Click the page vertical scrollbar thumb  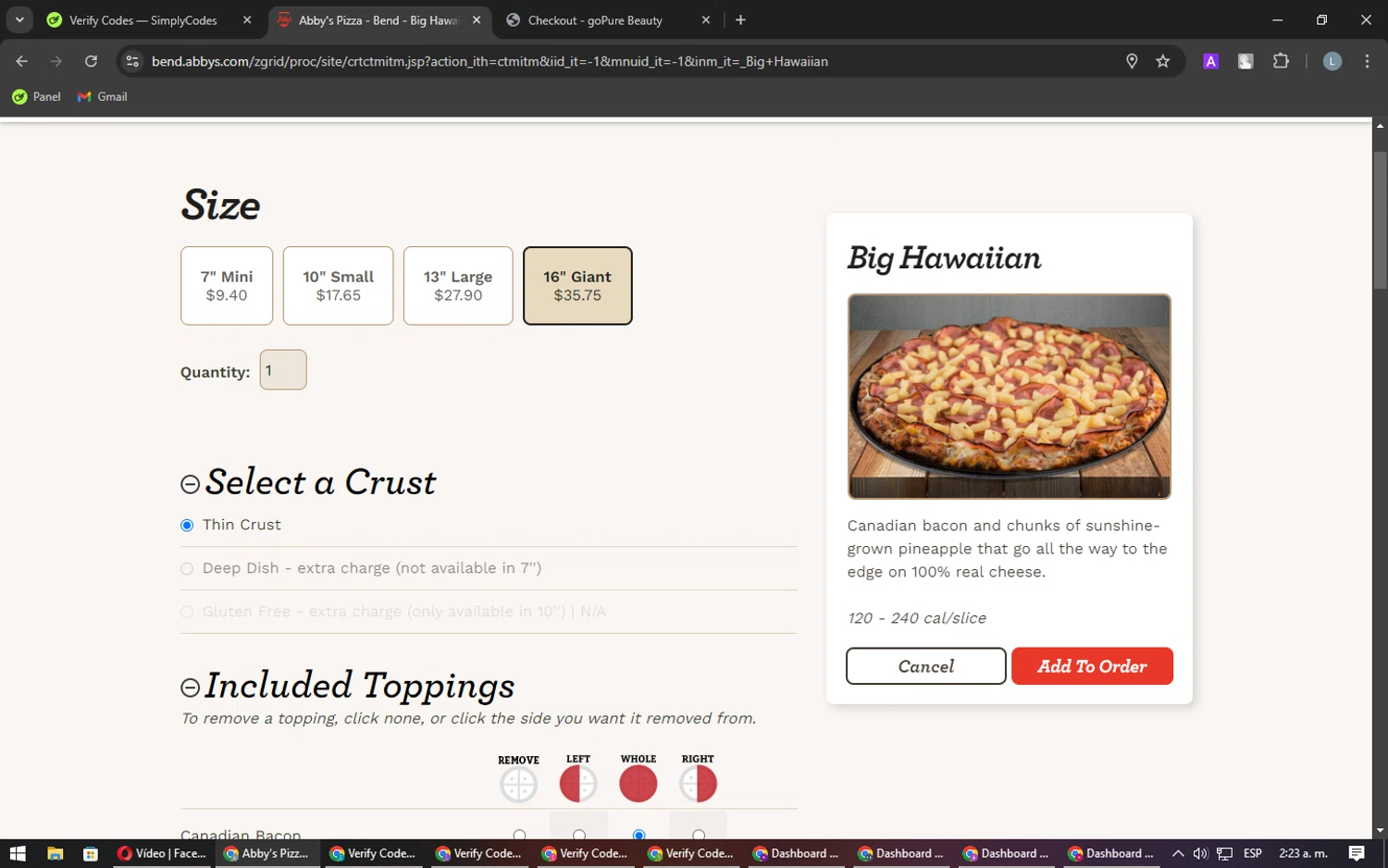click(x=1380, y=220)
